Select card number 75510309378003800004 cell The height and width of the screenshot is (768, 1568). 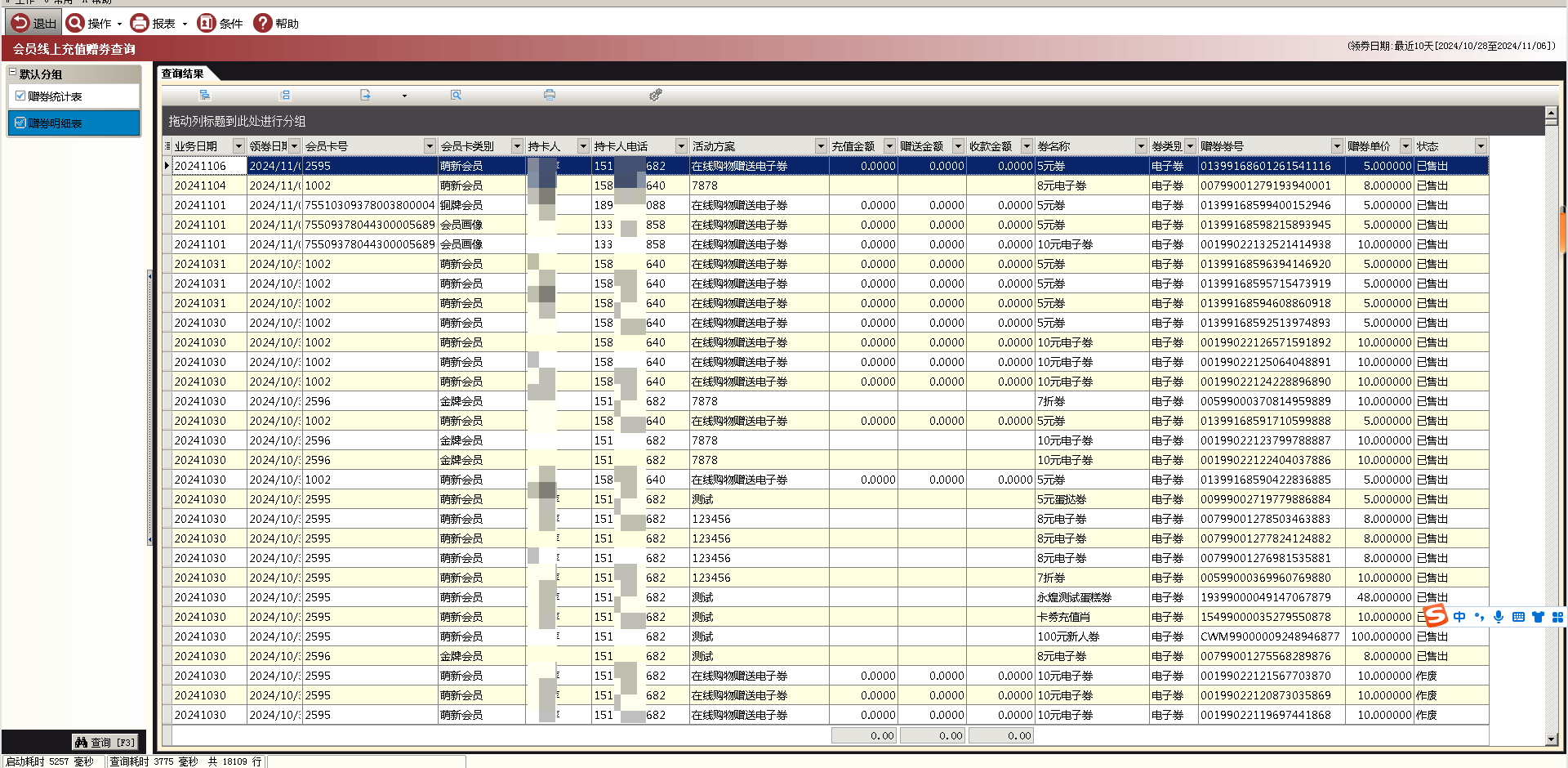pyautogui.click(x=370, y=205)
